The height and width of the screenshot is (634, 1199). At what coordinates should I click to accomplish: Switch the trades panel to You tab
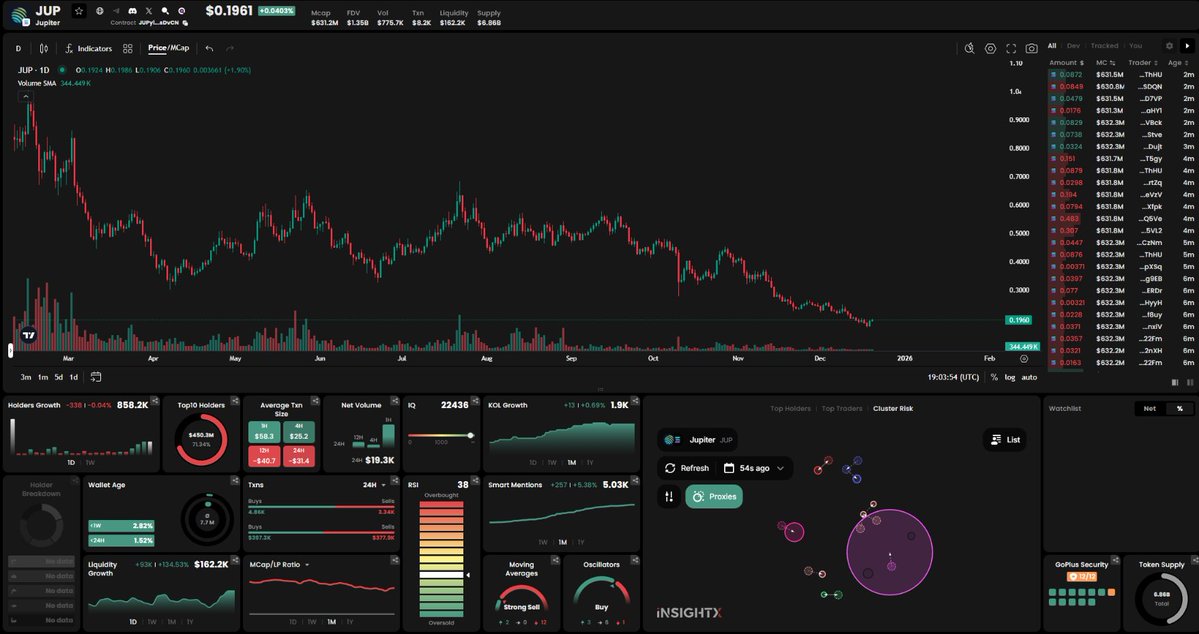click(1136, 46)
